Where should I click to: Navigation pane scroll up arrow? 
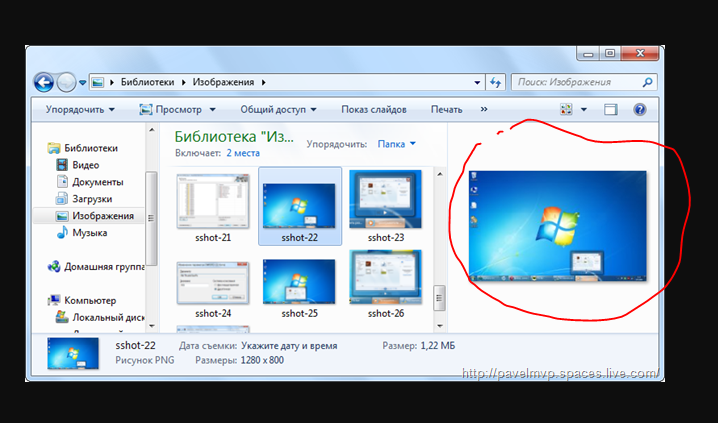point(152,130)
